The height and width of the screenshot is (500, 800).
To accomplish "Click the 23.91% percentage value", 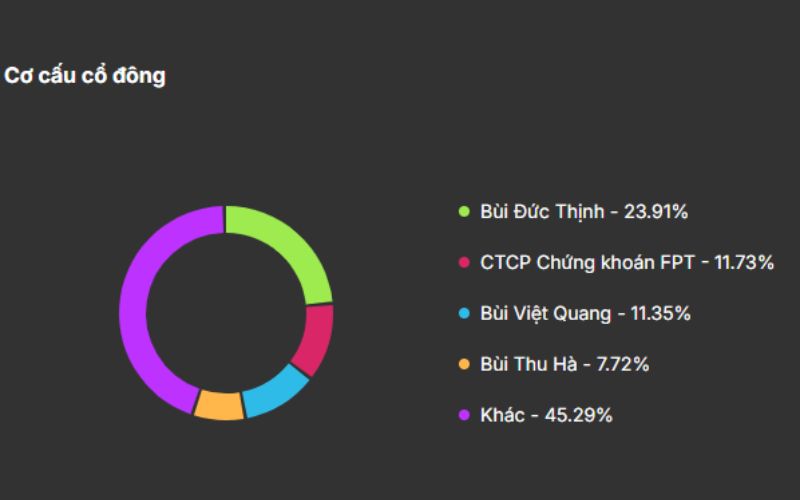I will pos(655,211).
